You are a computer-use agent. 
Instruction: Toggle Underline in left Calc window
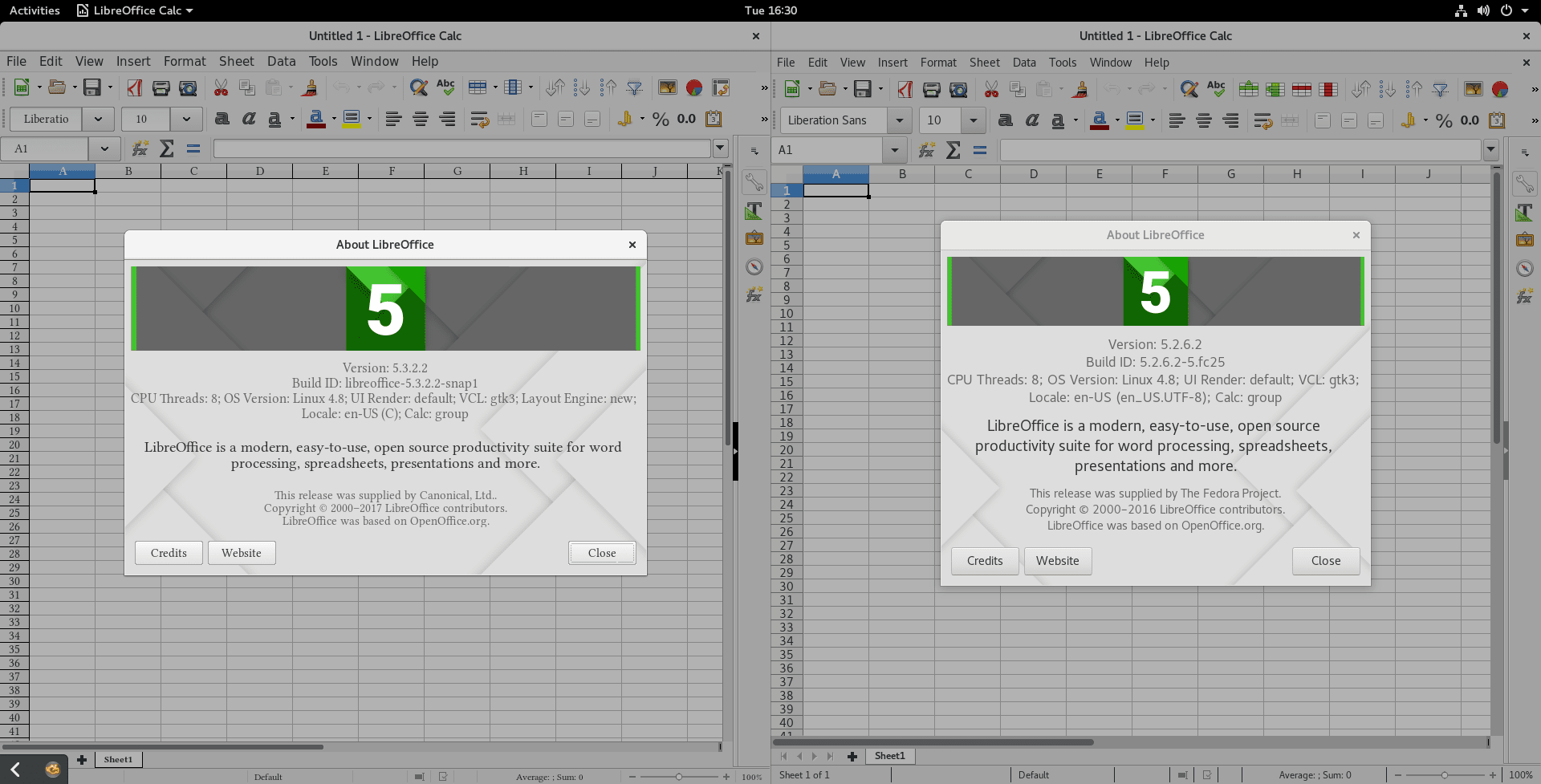(x=274, y=119)
